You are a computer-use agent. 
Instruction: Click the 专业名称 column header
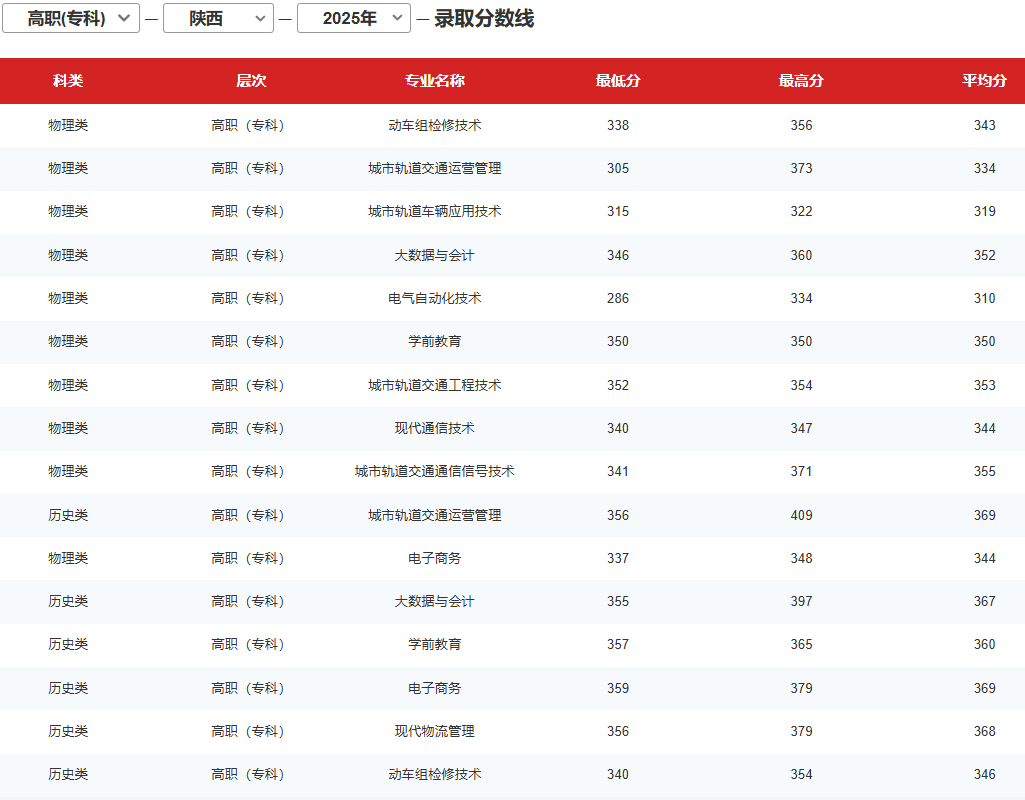coord(435,81)
